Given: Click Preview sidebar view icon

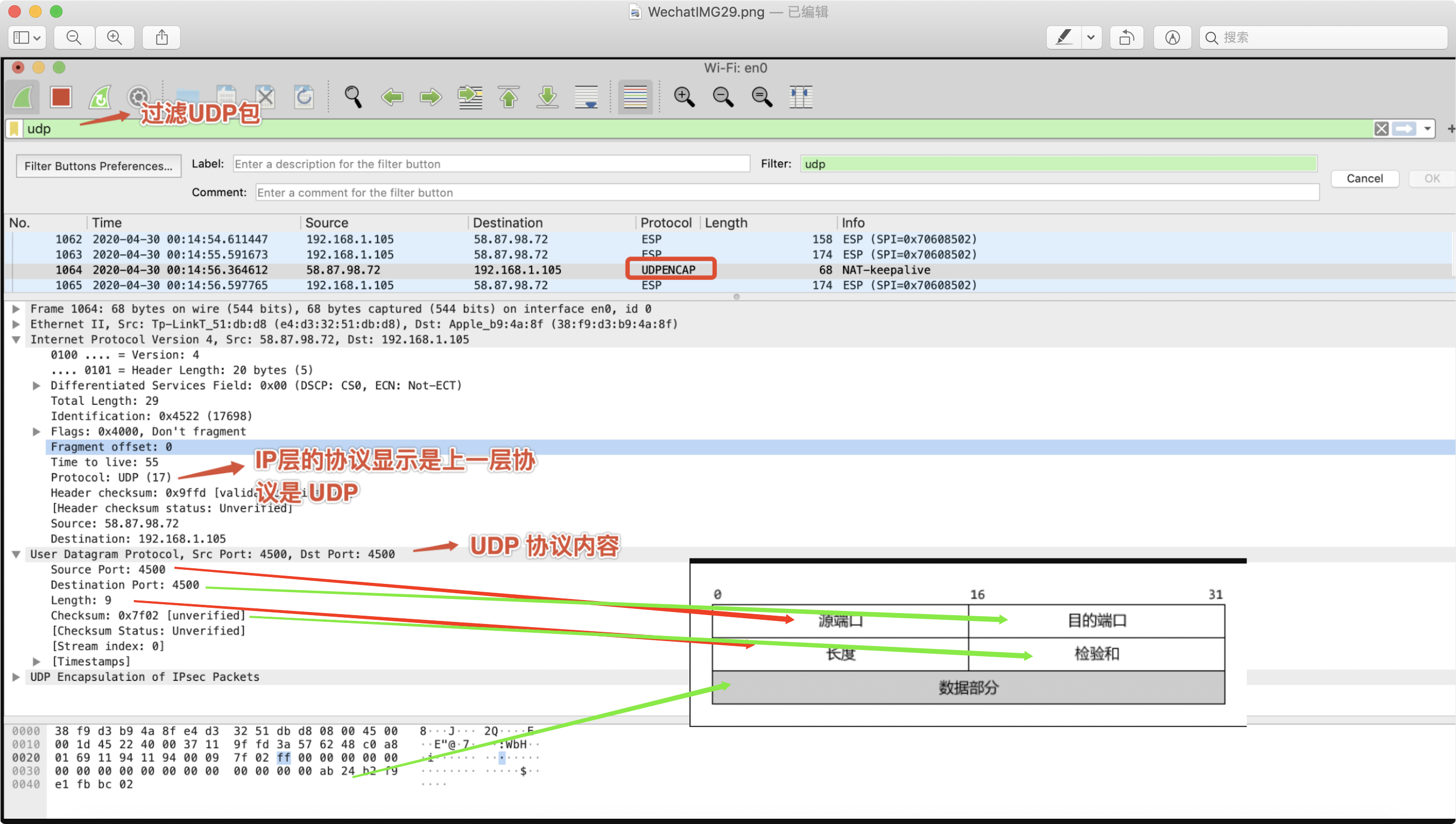Looking at the screenshot, I should (x=27, y=38).
